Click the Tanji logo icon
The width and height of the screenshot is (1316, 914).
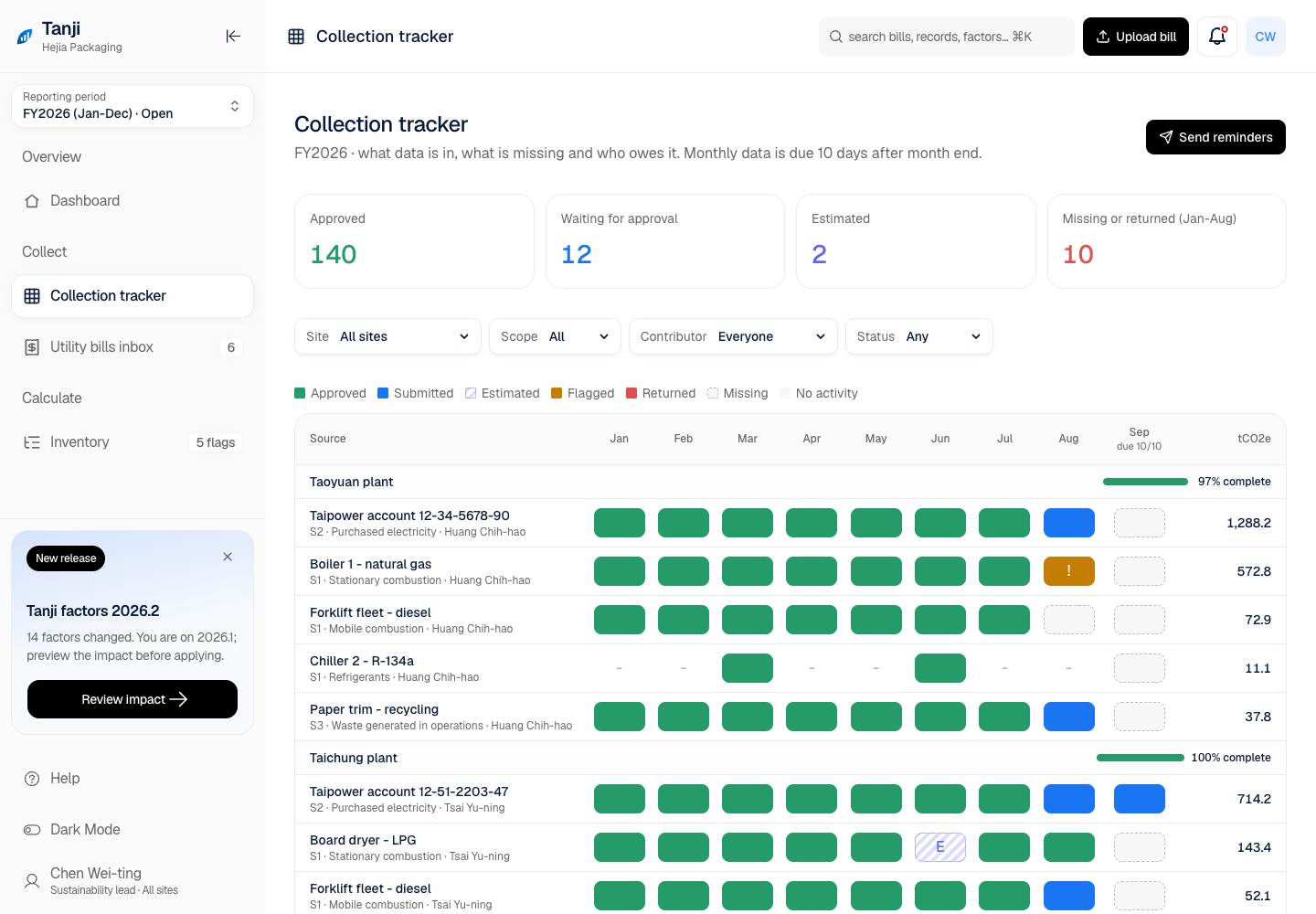click(x=25, y=37)
